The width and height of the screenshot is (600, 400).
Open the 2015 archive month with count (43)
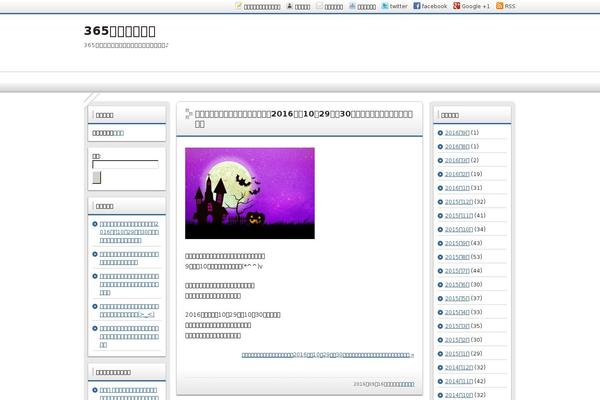click(457, 243)
